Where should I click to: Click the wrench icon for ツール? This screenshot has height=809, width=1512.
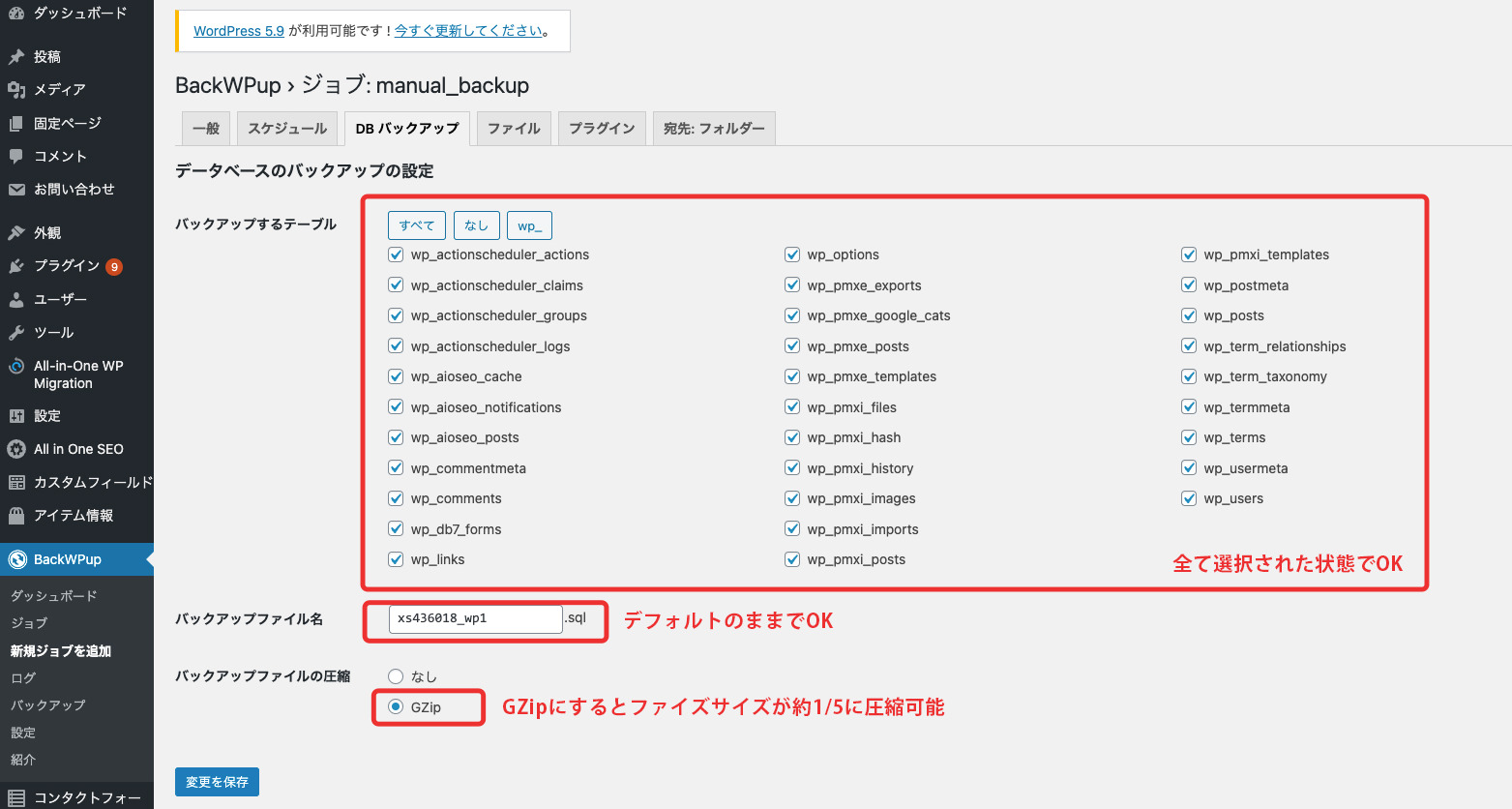tap(16, 333)
